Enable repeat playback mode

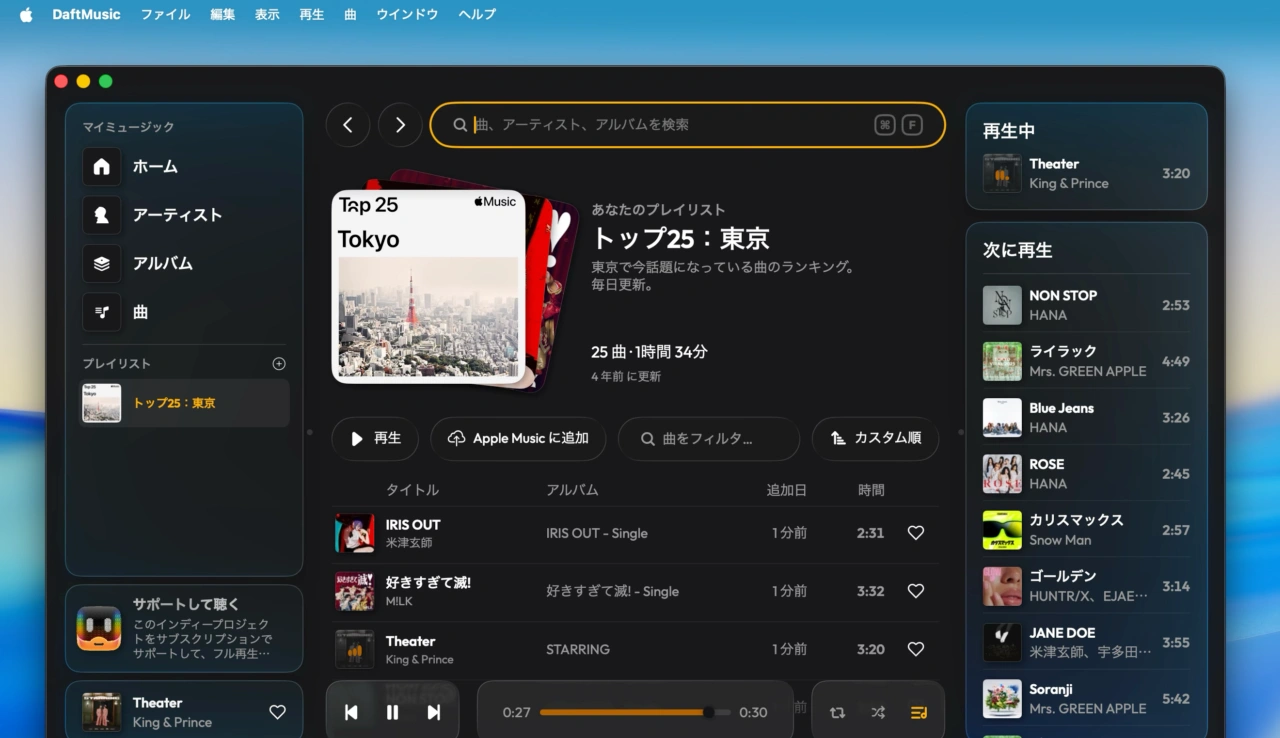[837, 712]
